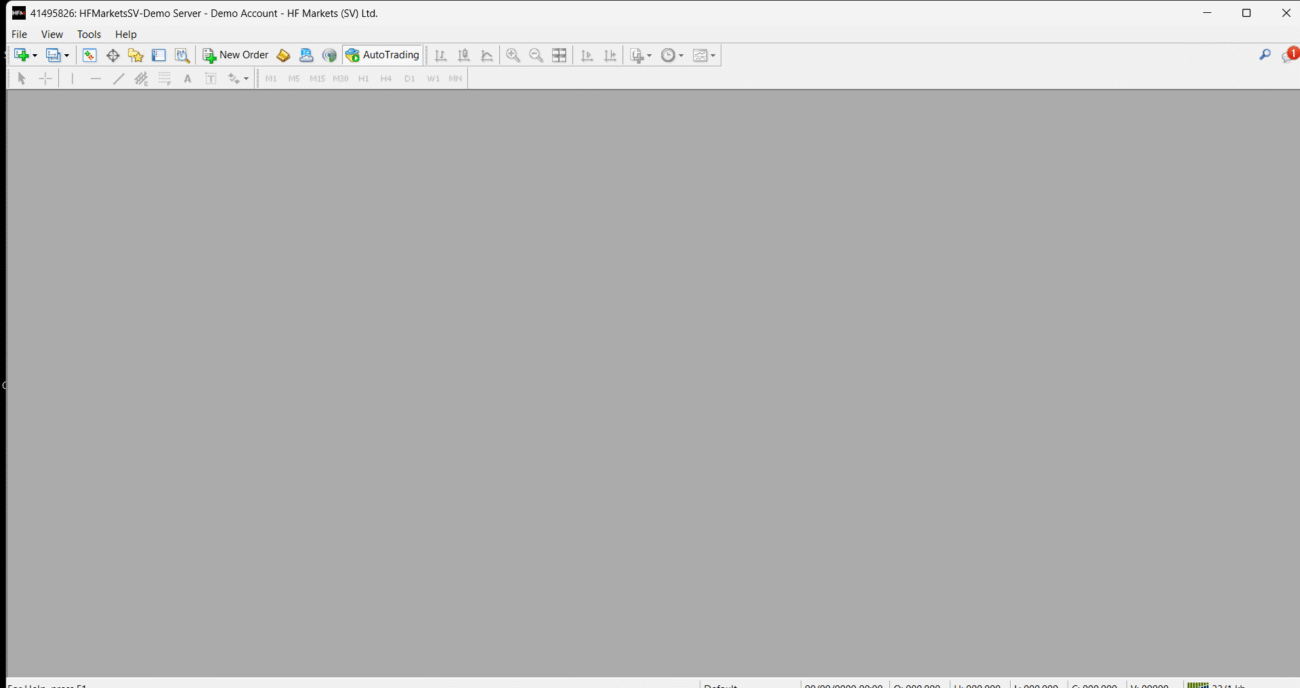Expand the Profiles dropdown arrow
This screenshot has width=1300, height=688.
(x=67, y=56)
